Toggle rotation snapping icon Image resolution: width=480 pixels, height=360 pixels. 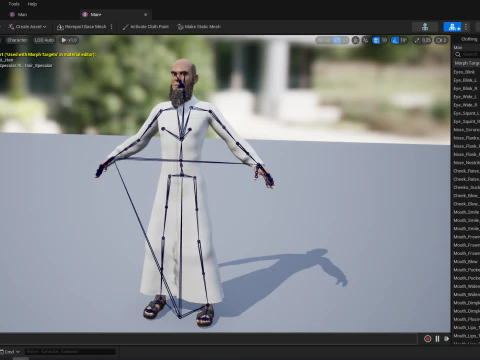click(395, 40)
